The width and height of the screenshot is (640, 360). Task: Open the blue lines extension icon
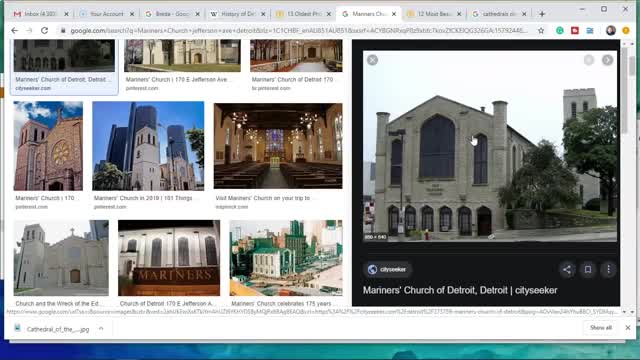[590, 31]
